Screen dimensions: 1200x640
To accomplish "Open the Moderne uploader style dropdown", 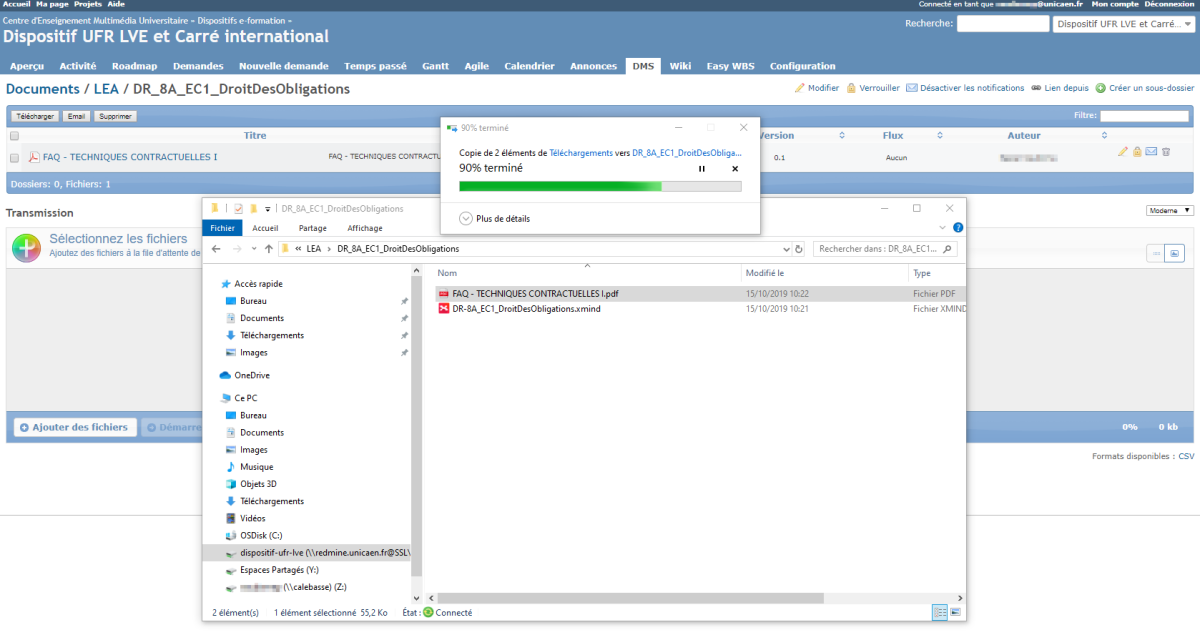I will point(1169,211).
